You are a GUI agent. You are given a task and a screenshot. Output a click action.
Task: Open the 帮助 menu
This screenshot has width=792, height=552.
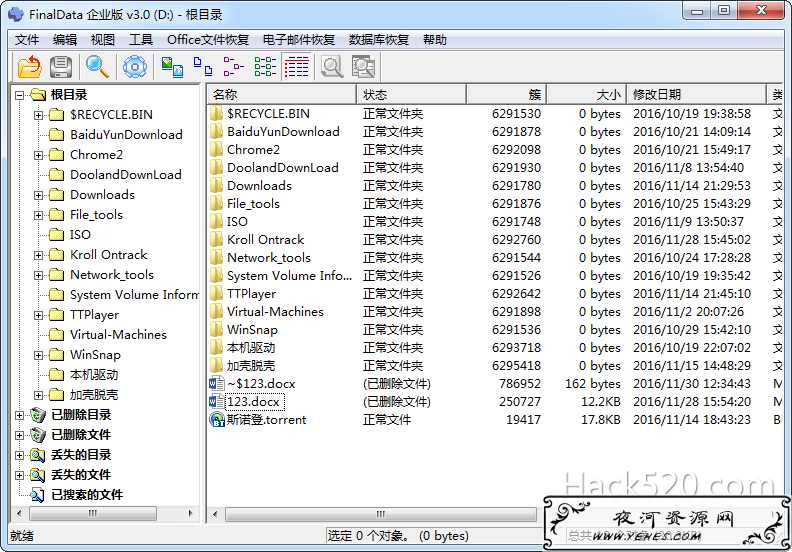click(x=435, y=39)
